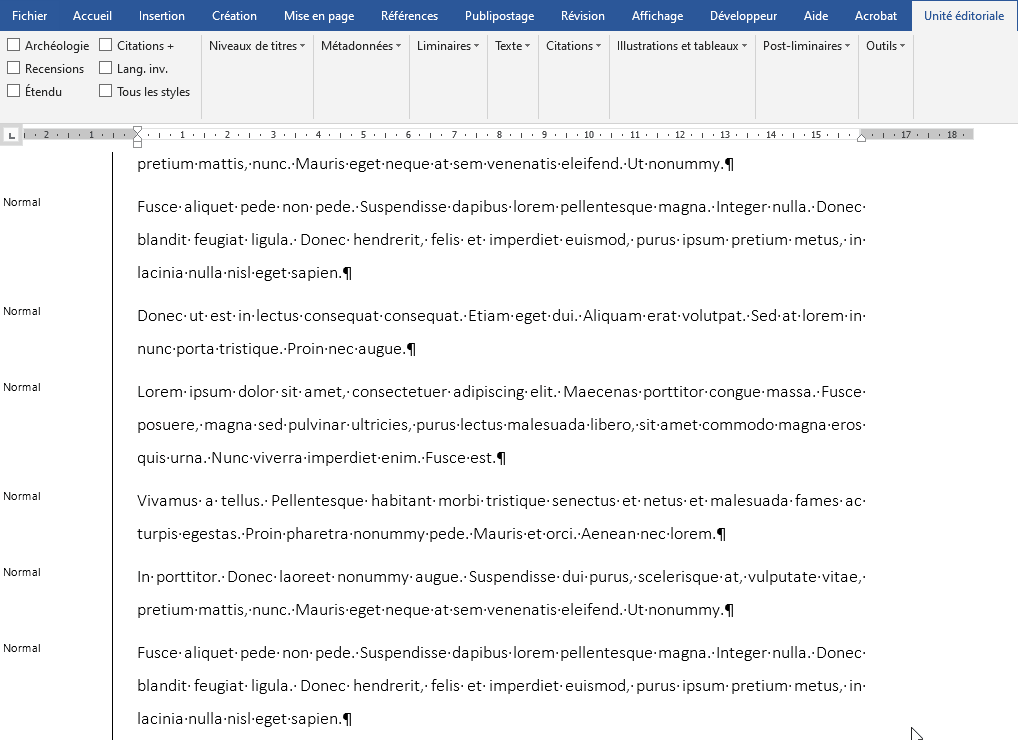The width and height of the screenshot is (1018, 740).
Task: Switch to the Acrobat tab
Action: (x=875, y=16)
